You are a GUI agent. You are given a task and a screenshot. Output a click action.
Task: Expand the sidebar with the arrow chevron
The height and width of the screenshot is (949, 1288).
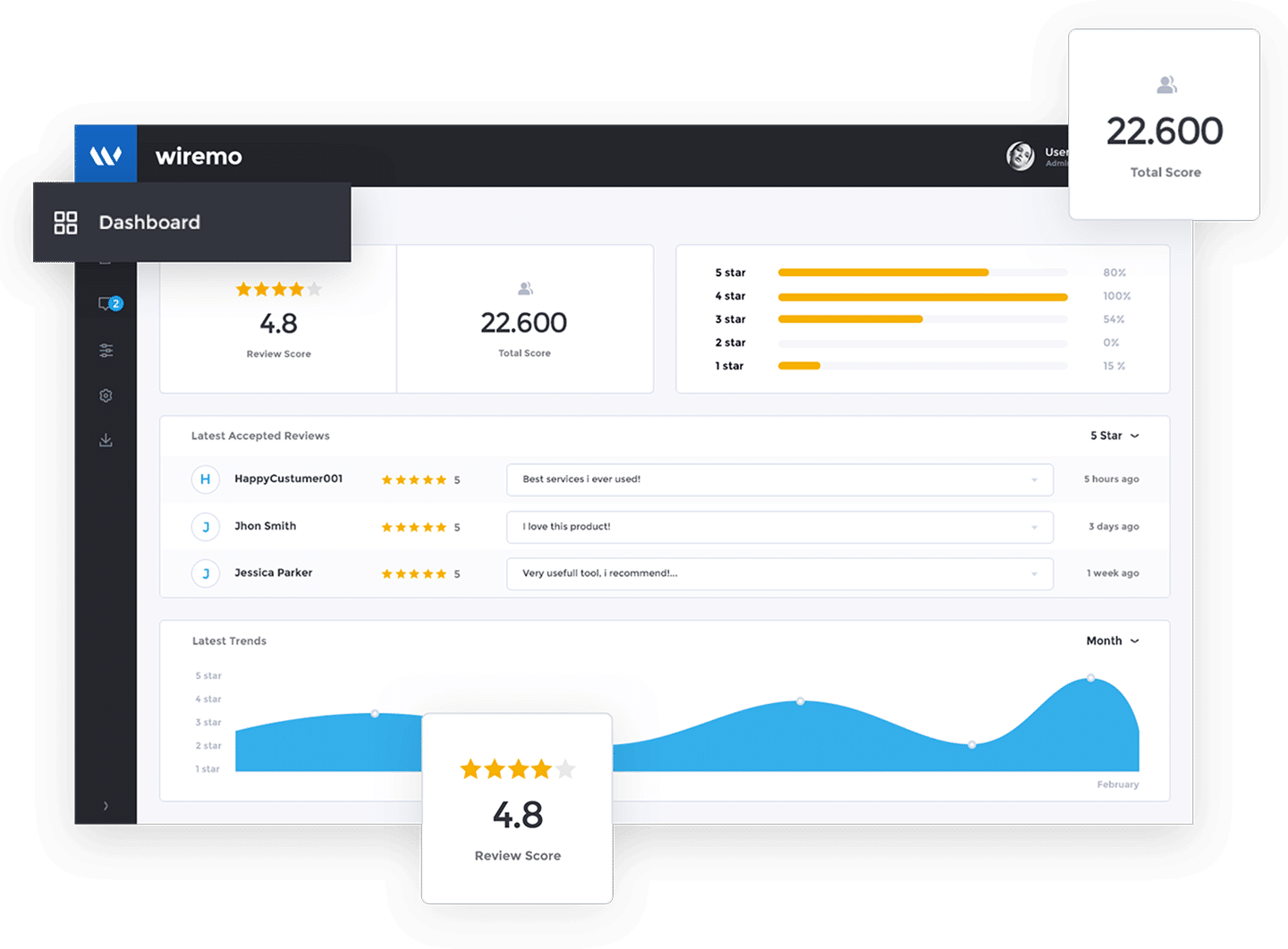pyautogui.click(x=106, y=806)
